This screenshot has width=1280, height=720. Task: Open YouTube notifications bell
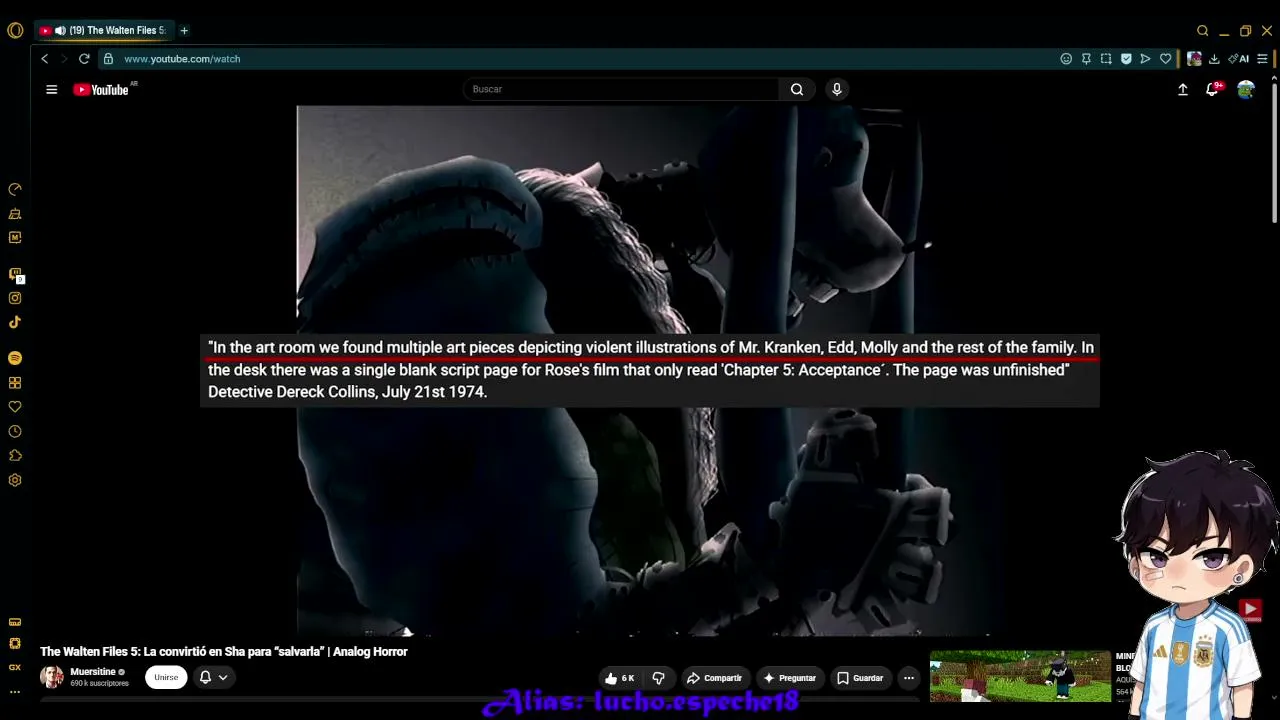pos(1212,89)
